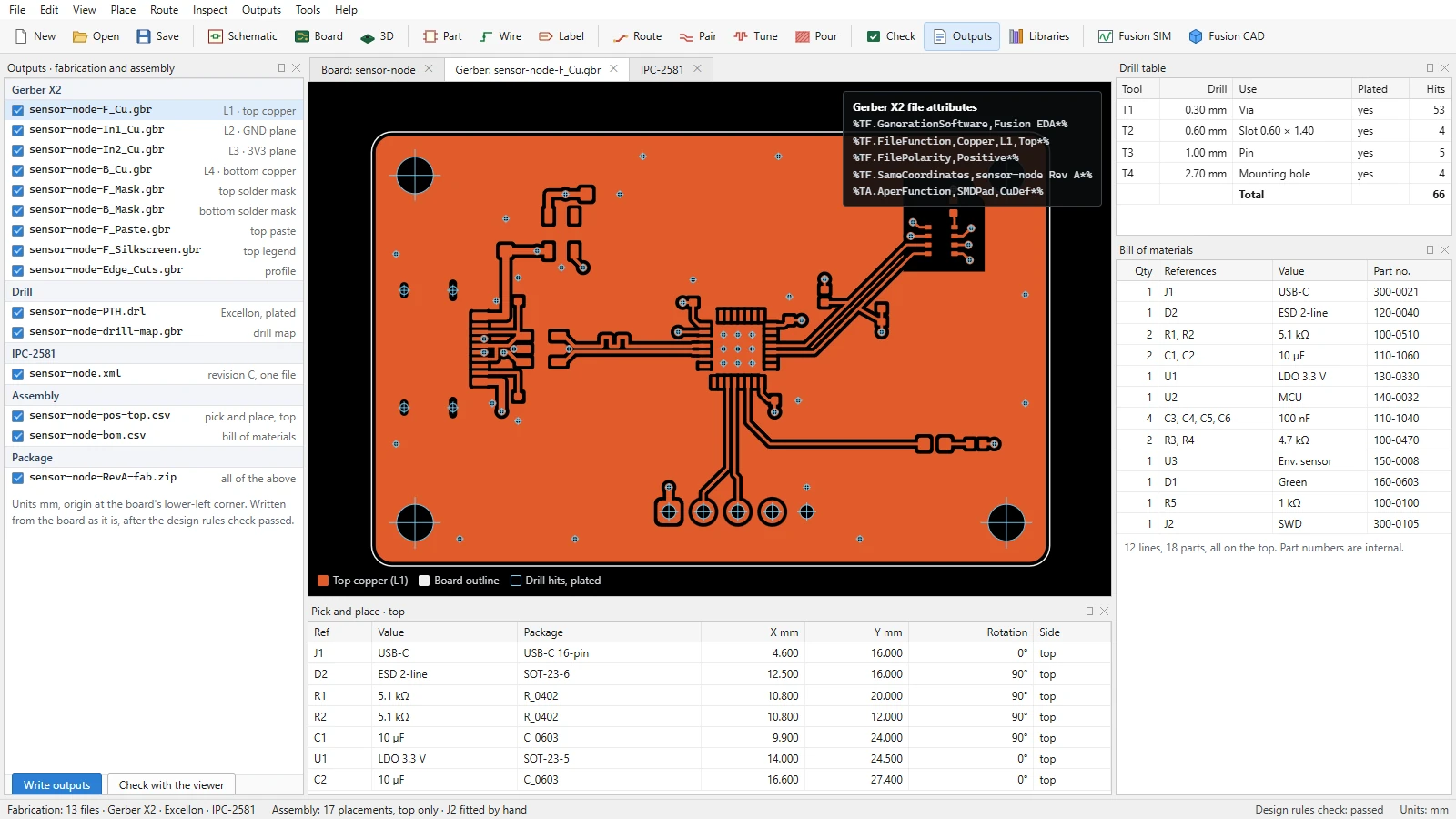Float the Outputs fabrication panel
Viewport: 1456px width, 819px height.
tap(282, 68)
